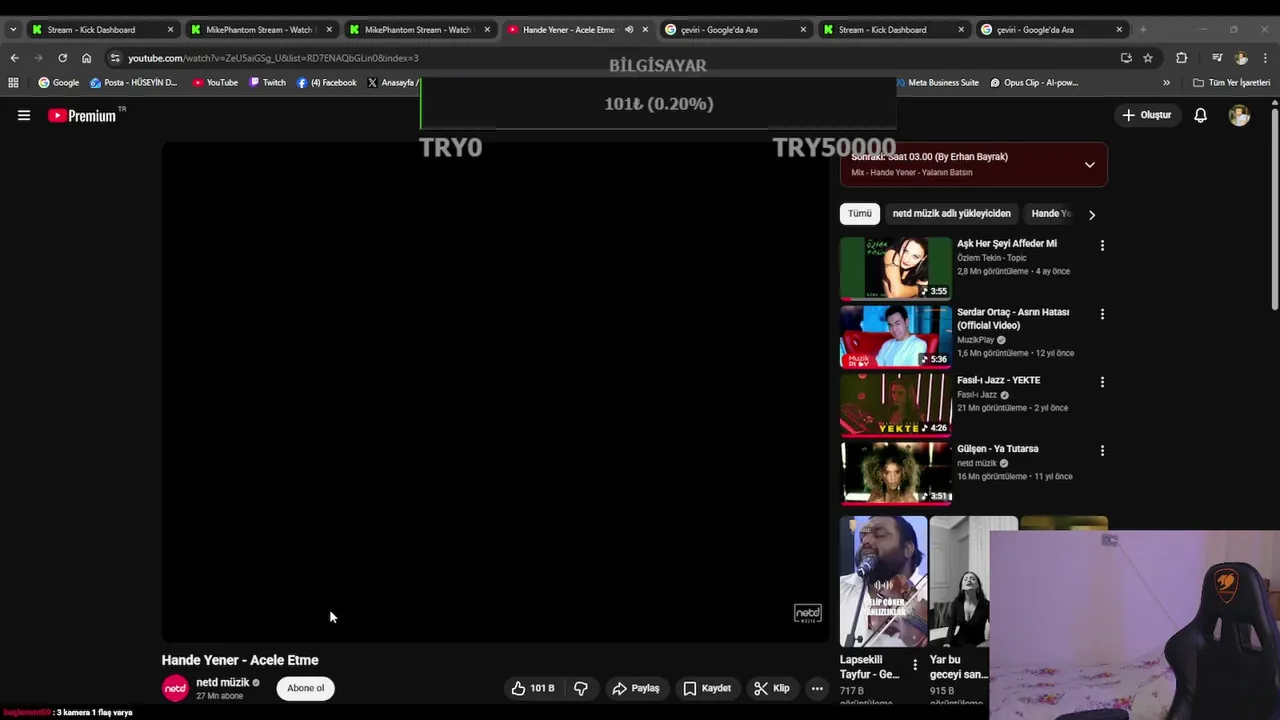Open the Google bookmark
Screen dimensions: 1280x720
[59, 83]
